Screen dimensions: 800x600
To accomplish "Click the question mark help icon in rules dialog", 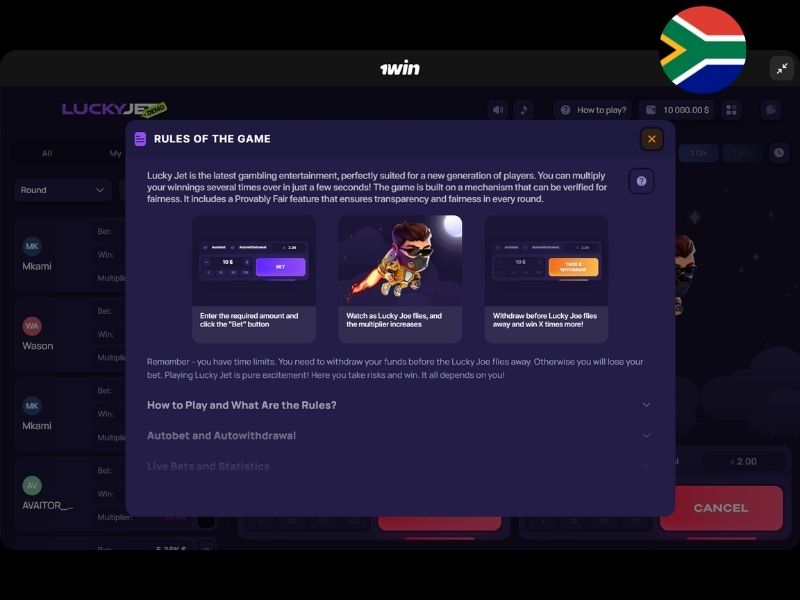I will tap(641, 181).
